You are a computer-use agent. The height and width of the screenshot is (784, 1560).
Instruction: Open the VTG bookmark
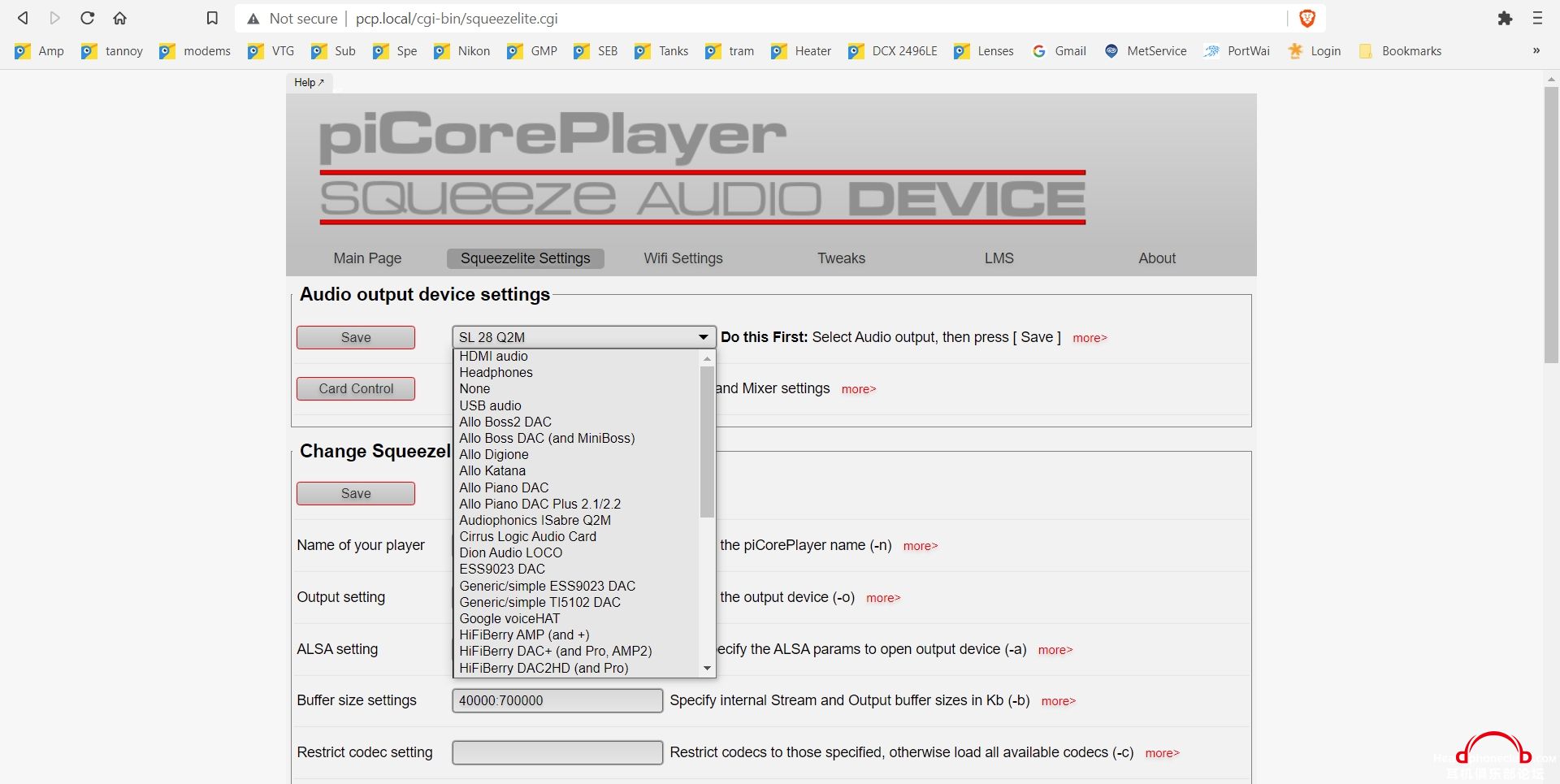pyautogui.click(x=271, y=51)
